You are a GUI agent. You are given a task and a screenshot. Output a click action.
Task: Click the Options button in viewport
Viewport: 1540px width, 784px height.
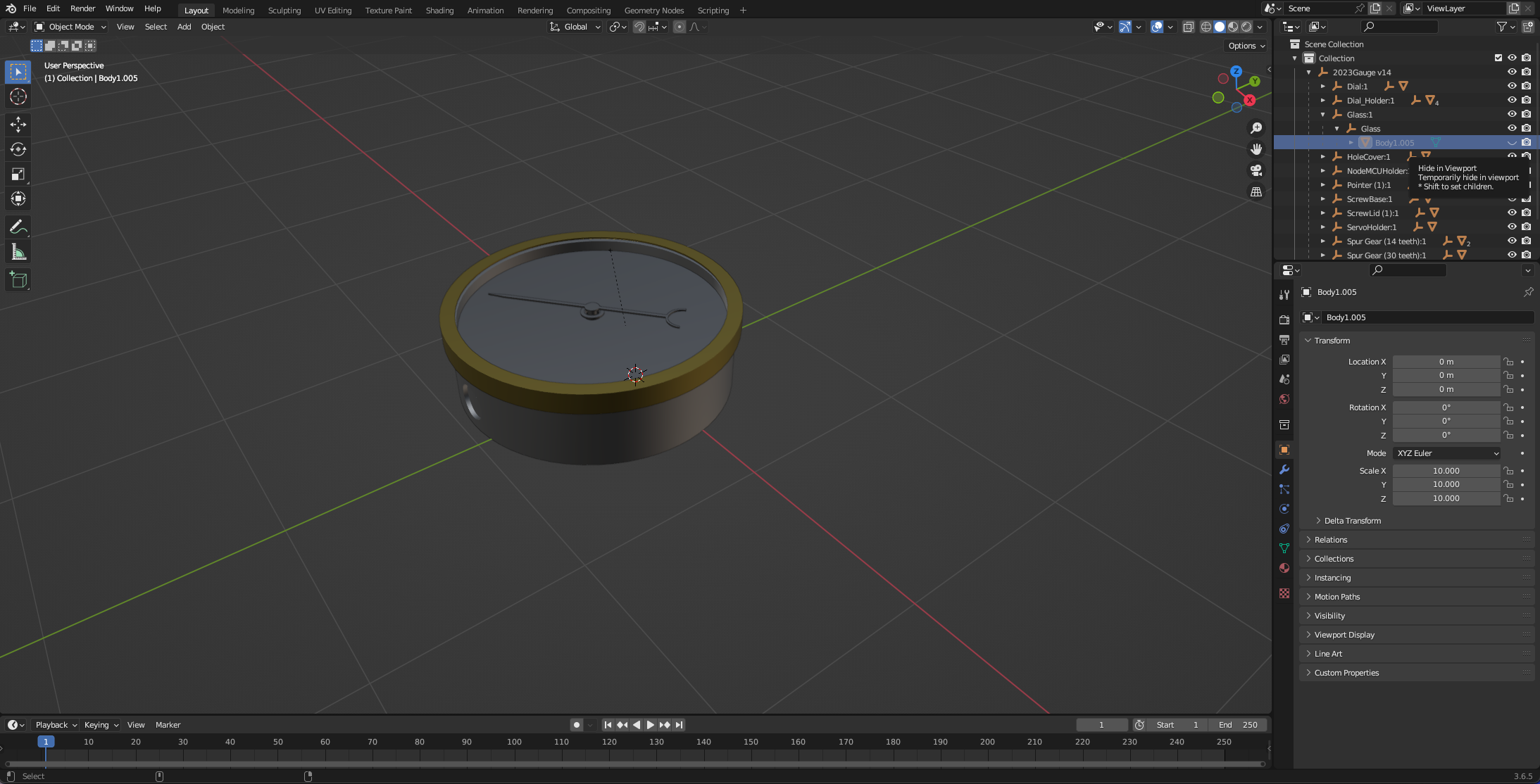point(1246,46)
